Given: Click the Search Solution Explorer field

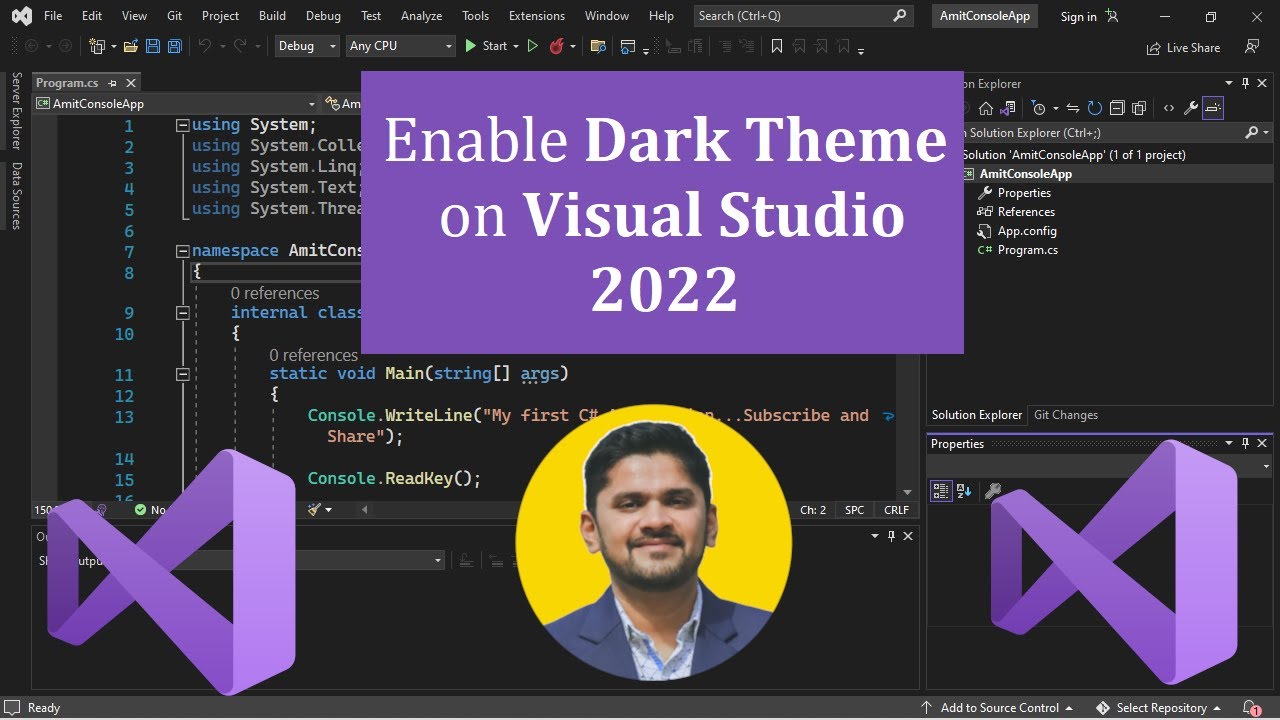Looking at the screenshot, I should point(1098,132).
